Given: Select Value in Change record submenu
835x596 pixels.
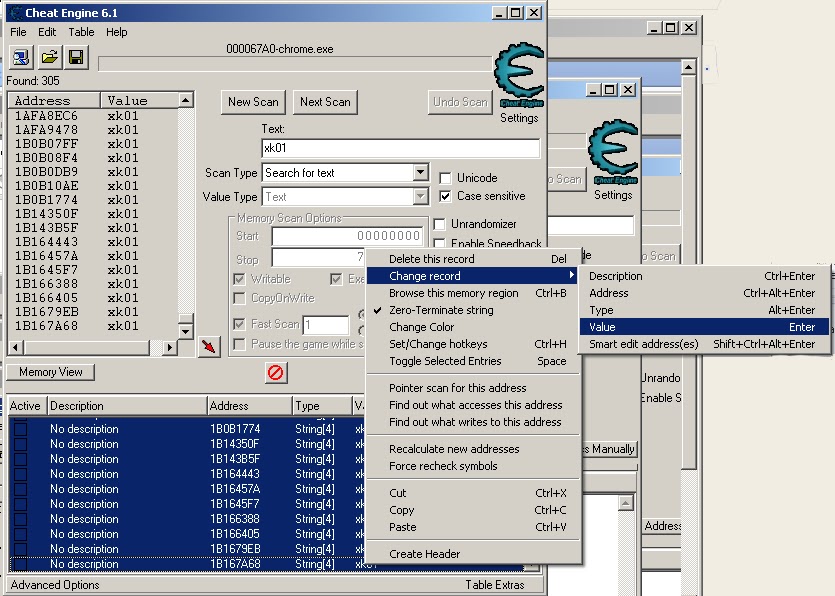Looking at the screenshot, I should [705, 327].
